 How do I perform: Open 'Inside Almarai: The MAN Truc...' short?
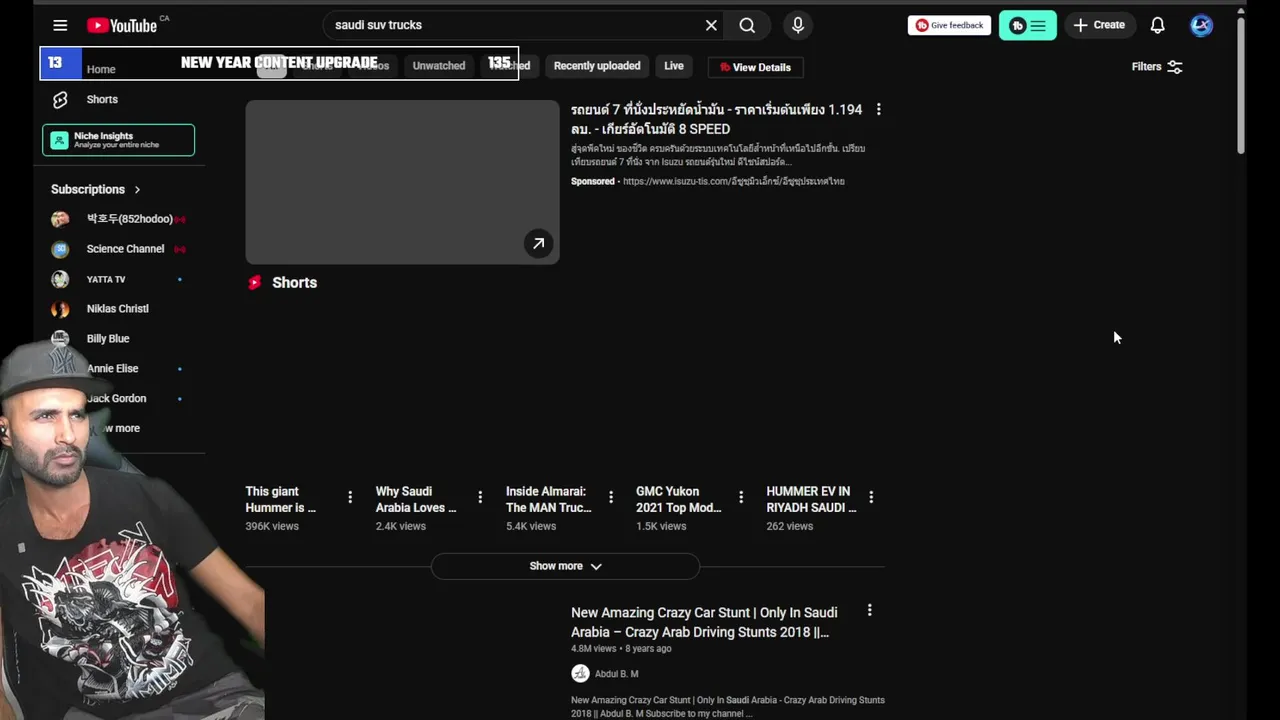549,499
